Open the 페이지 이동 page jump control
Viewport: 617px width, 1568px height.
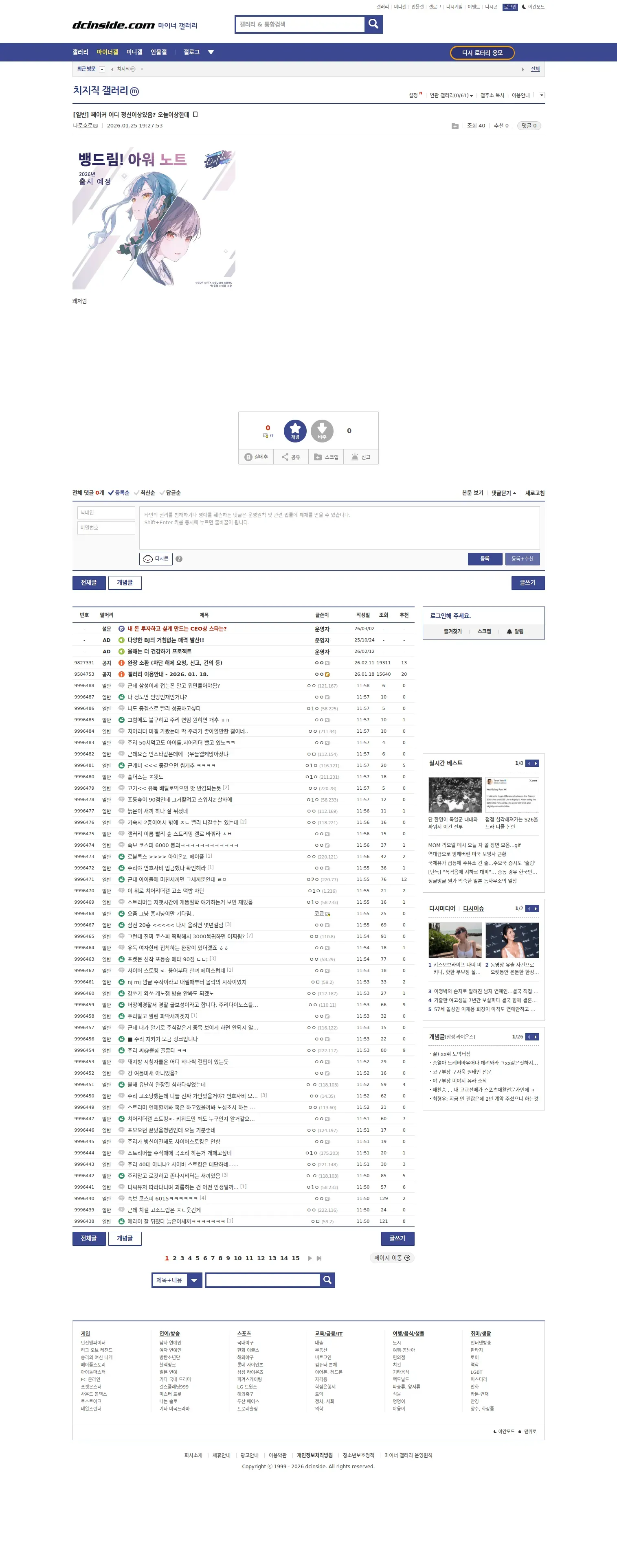pyautogui.click(x=392, y=1257)
